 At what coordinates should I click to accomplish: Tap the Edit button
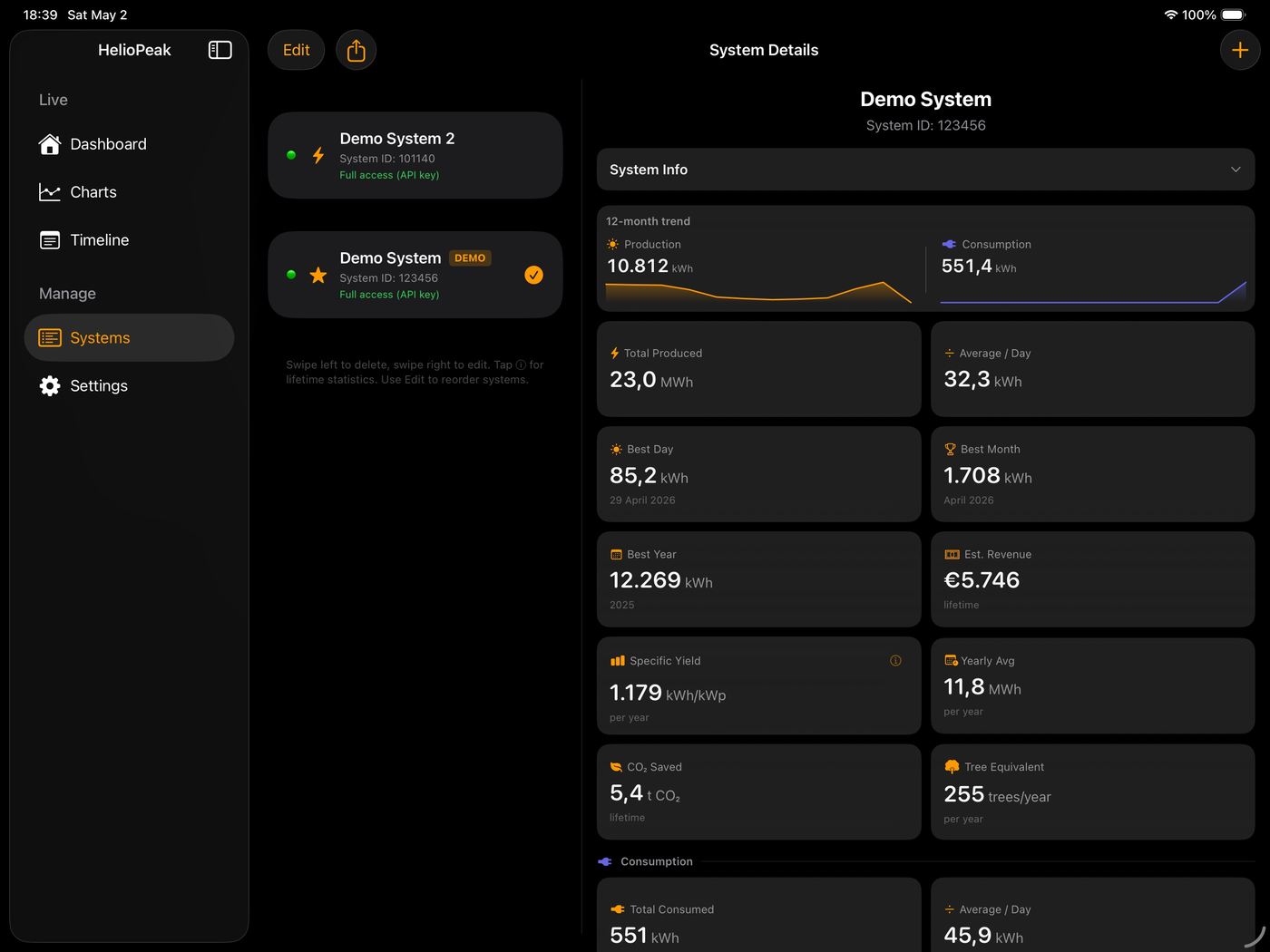coord(296,50)
